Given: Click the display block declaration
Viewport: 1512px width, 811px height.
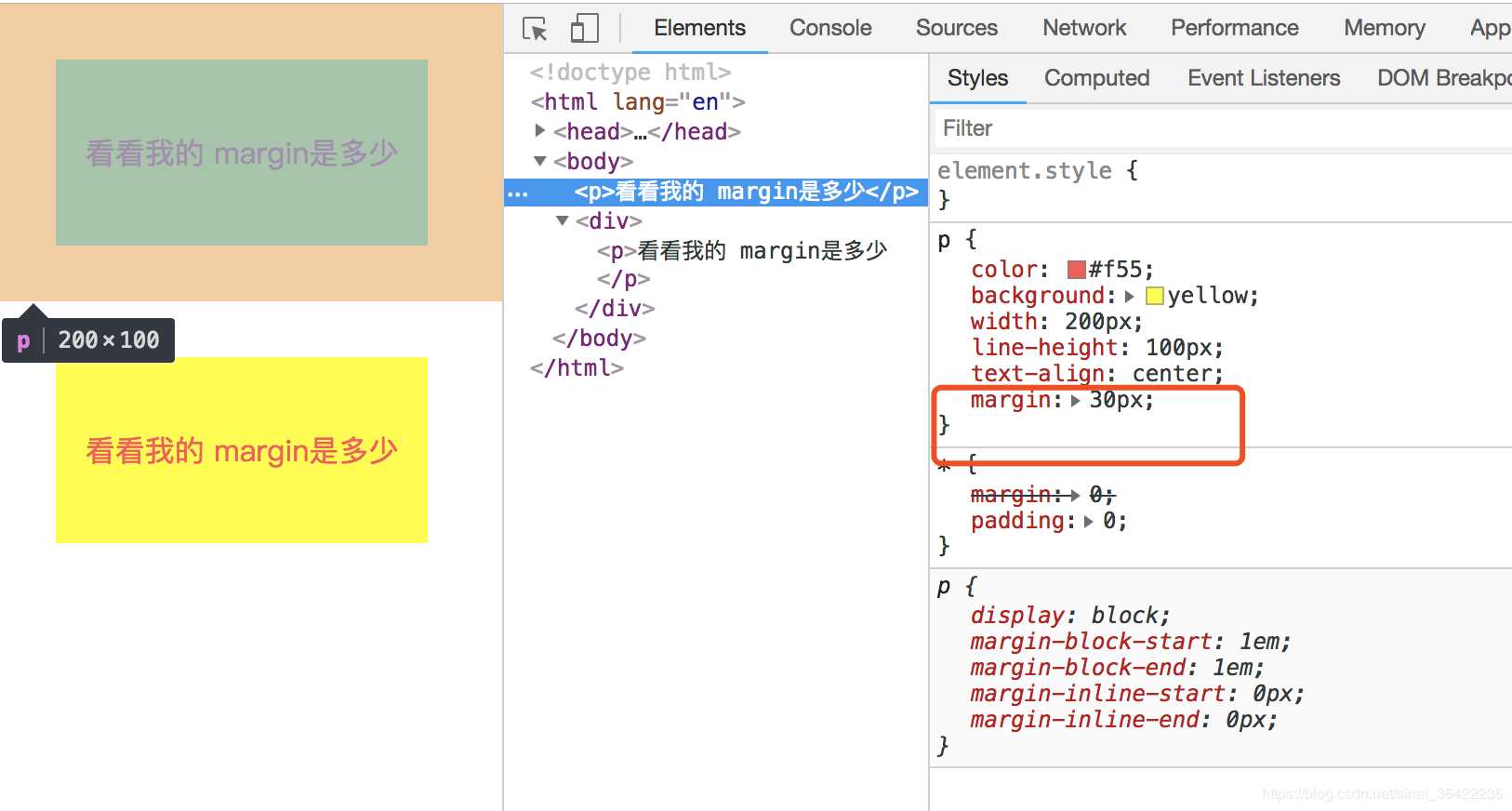Looking at the screenshot, I should click(1070, 616).
